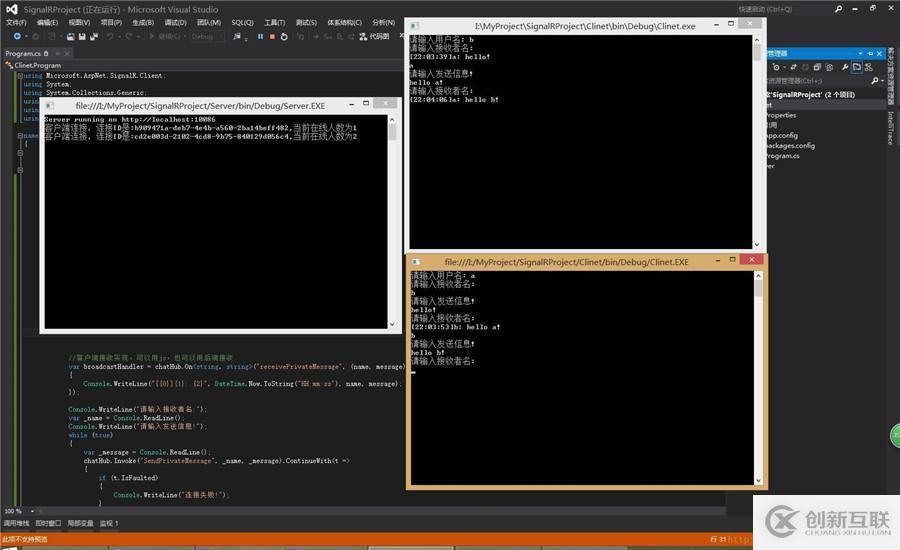Open the 调试(D) Debug menu
Image resolution: width=900 pixels, height=550 pixels.
tap(175, 22)
